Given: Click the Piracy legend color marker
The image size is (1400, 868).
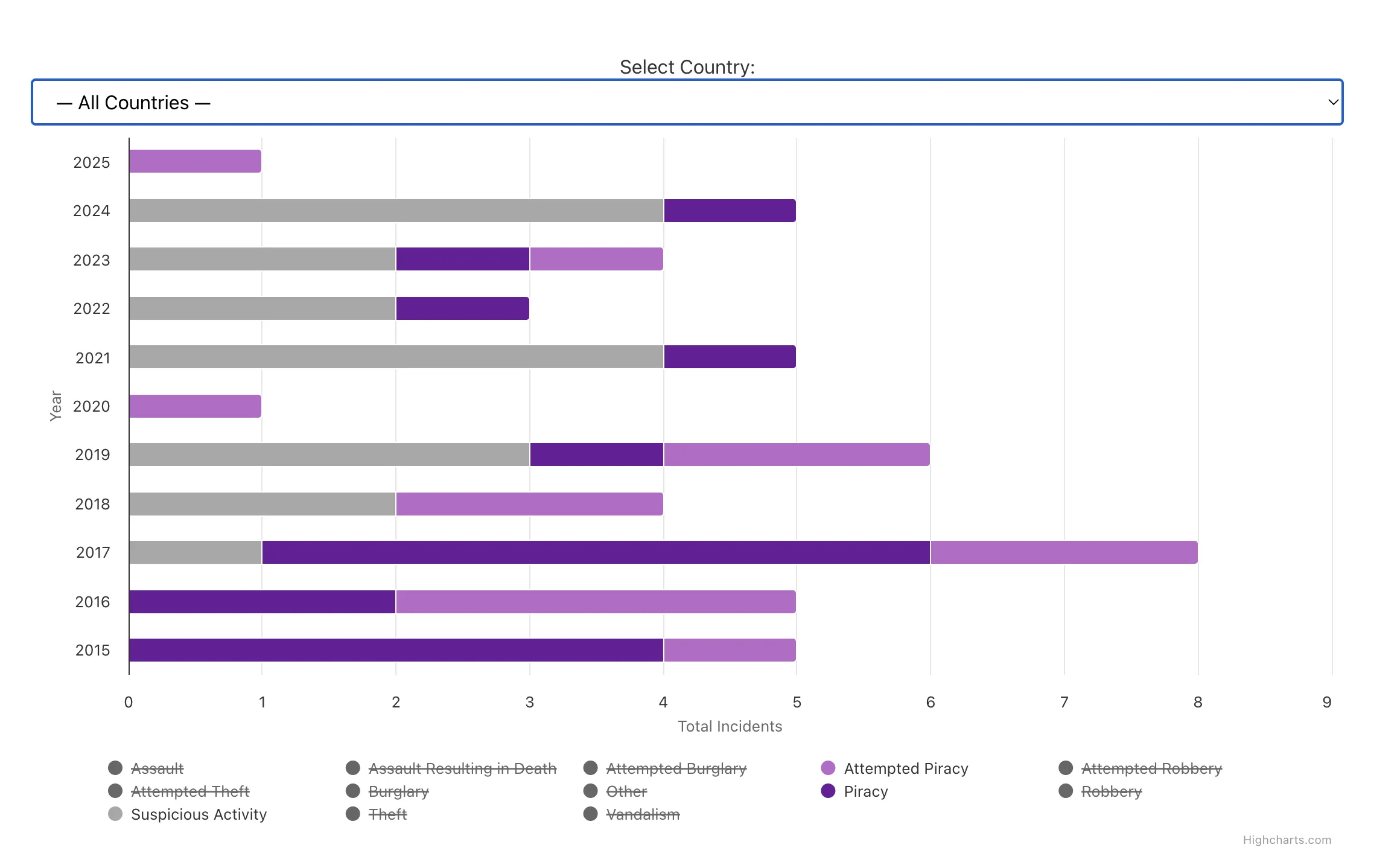Looking at the screenshot, I should (x=828, y=791).
